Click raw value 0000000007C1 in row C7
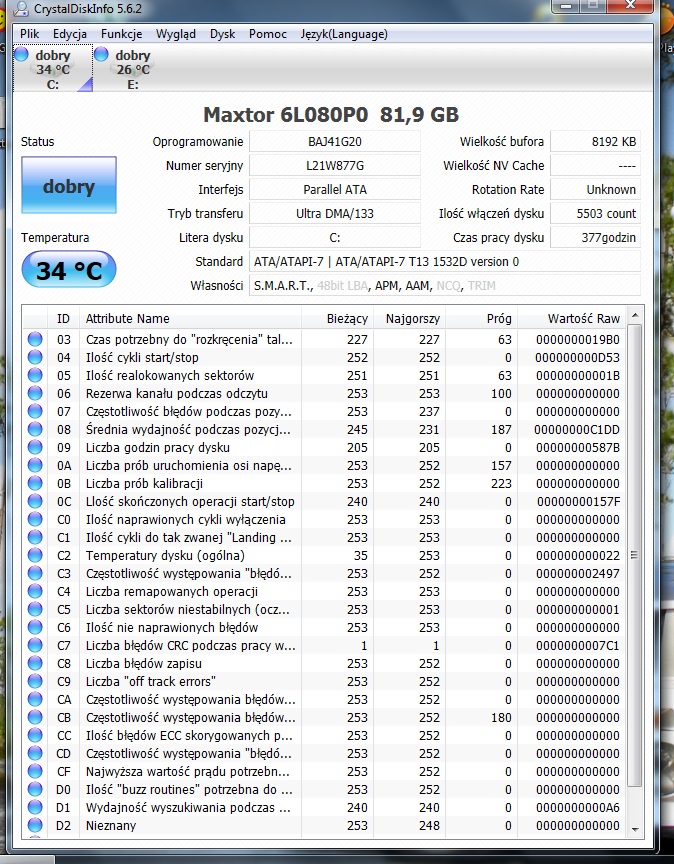 (x=578, y=645)
